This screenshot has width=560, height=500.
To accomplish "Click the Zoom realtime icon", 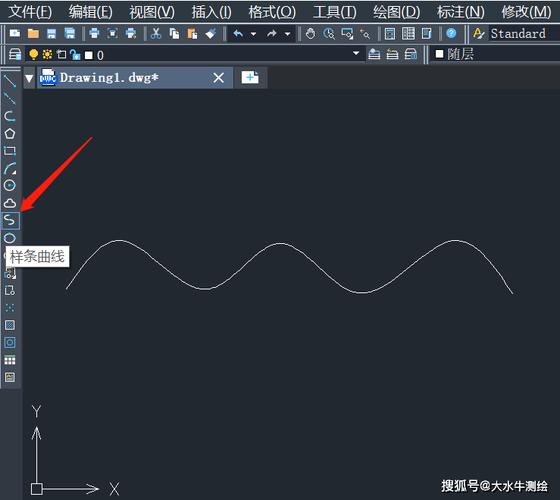I will point(329,34).
